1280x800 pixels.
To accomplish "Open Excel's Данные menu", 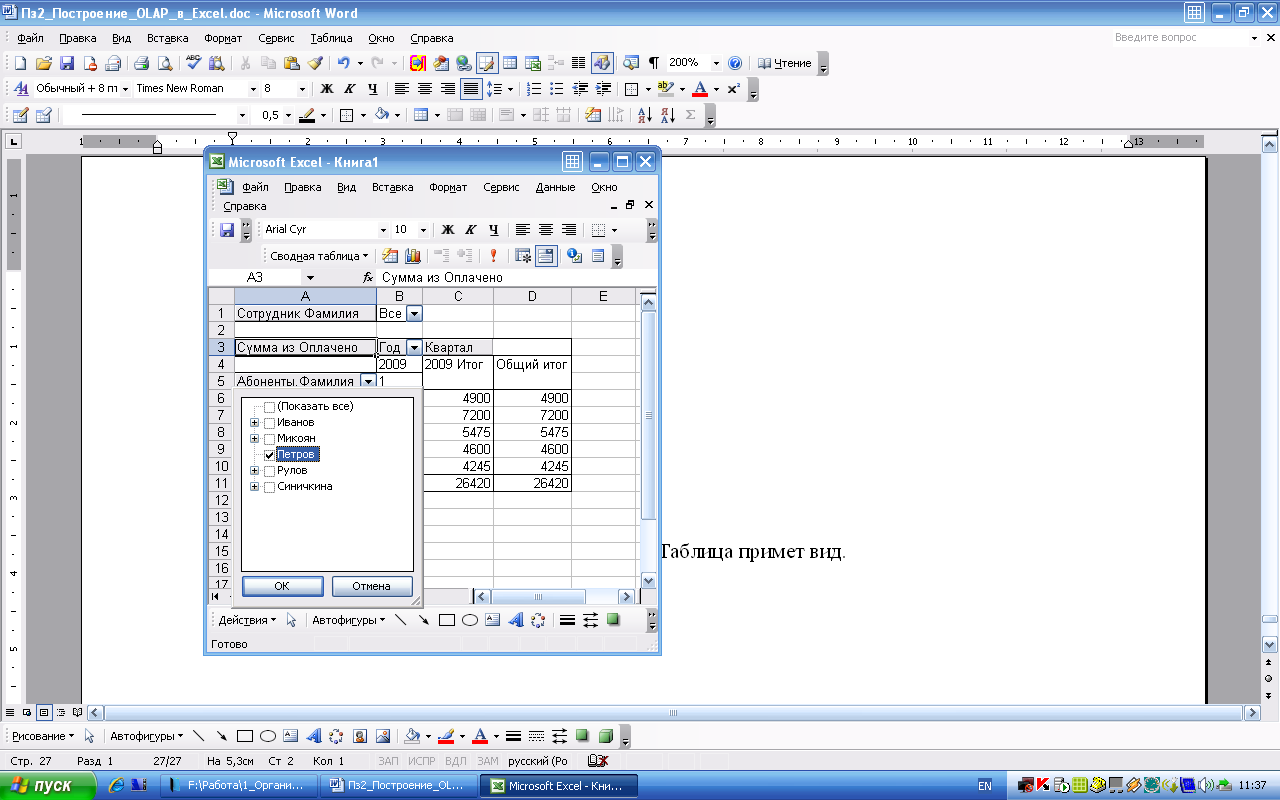I will coord(555,187).
